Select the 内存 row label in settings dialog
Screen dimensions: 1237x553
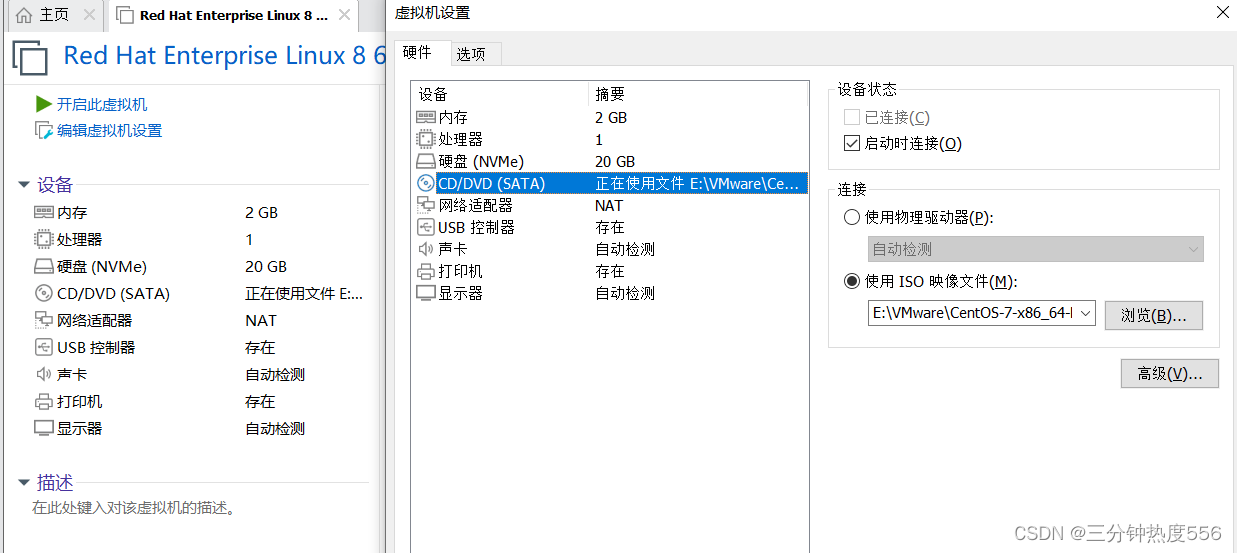[x=453, y=118]
